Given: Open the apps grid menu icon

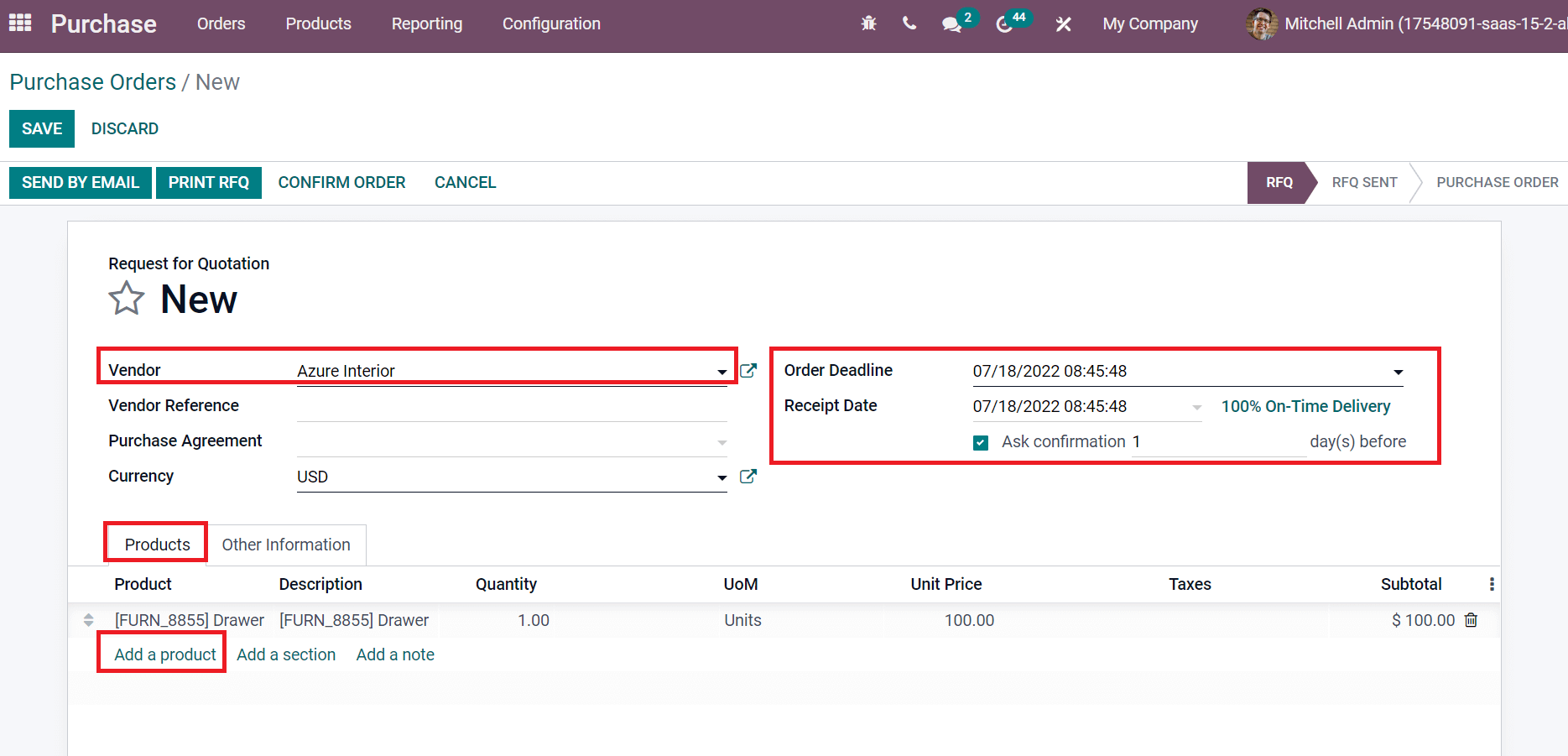Looking at the screenshot, I should coord(20,23).
